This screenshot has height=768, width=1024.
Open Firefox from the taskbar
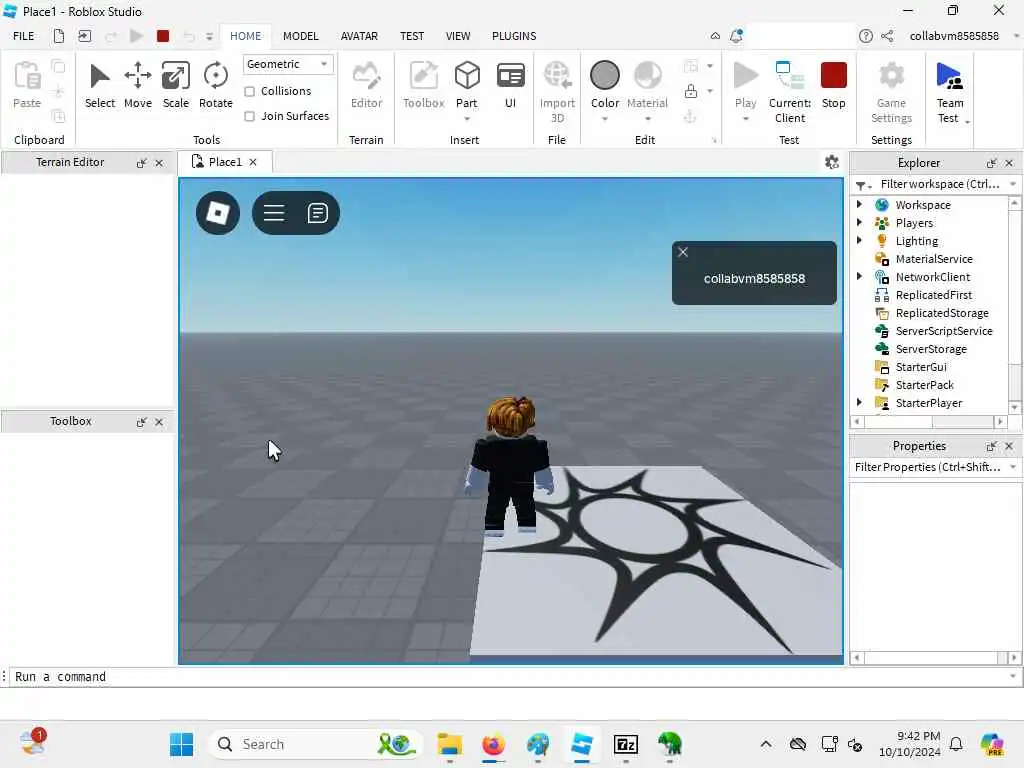click(x=493, y=744)
